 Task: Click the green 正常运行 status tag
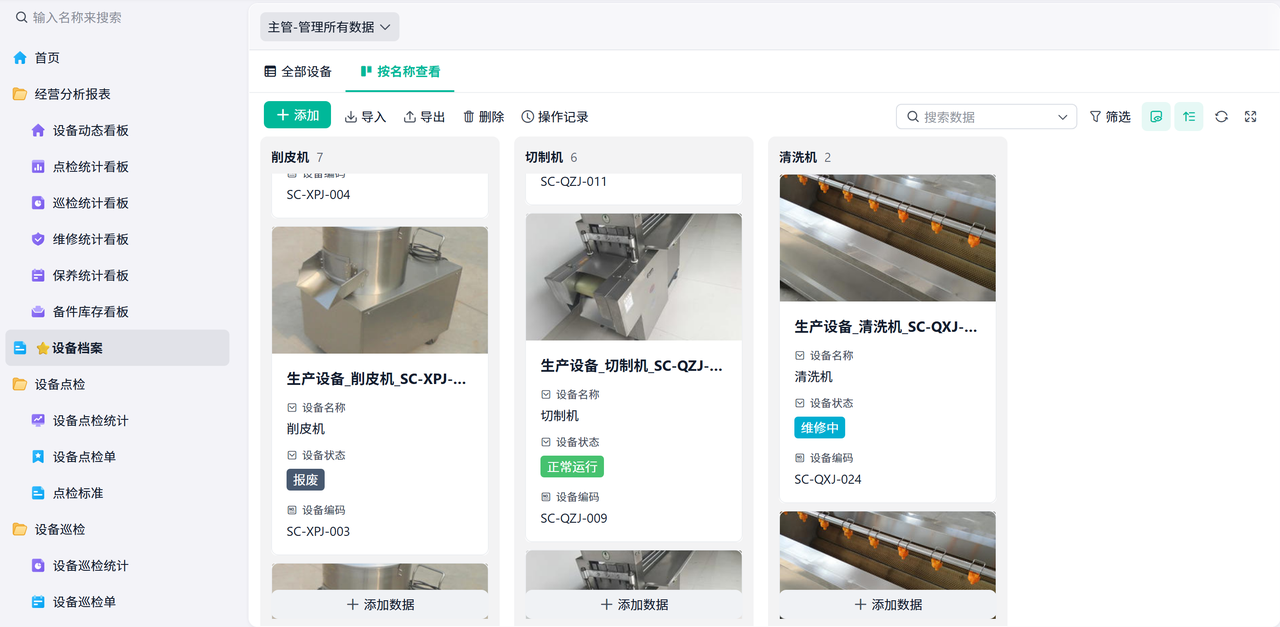click(x=572, y=467)
